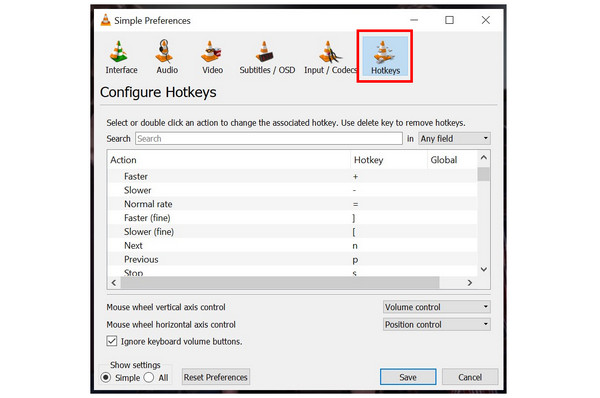Click the "p" hotkey of Previous
Image resolution: width=600 pixels, height=398 pixels.
pos(355,260)
